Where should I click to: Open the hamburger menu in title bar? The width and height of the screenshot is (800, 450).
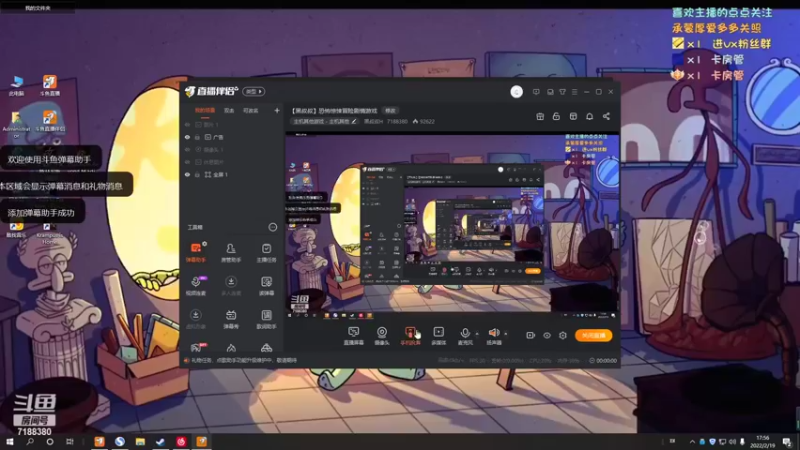point(574,92)
